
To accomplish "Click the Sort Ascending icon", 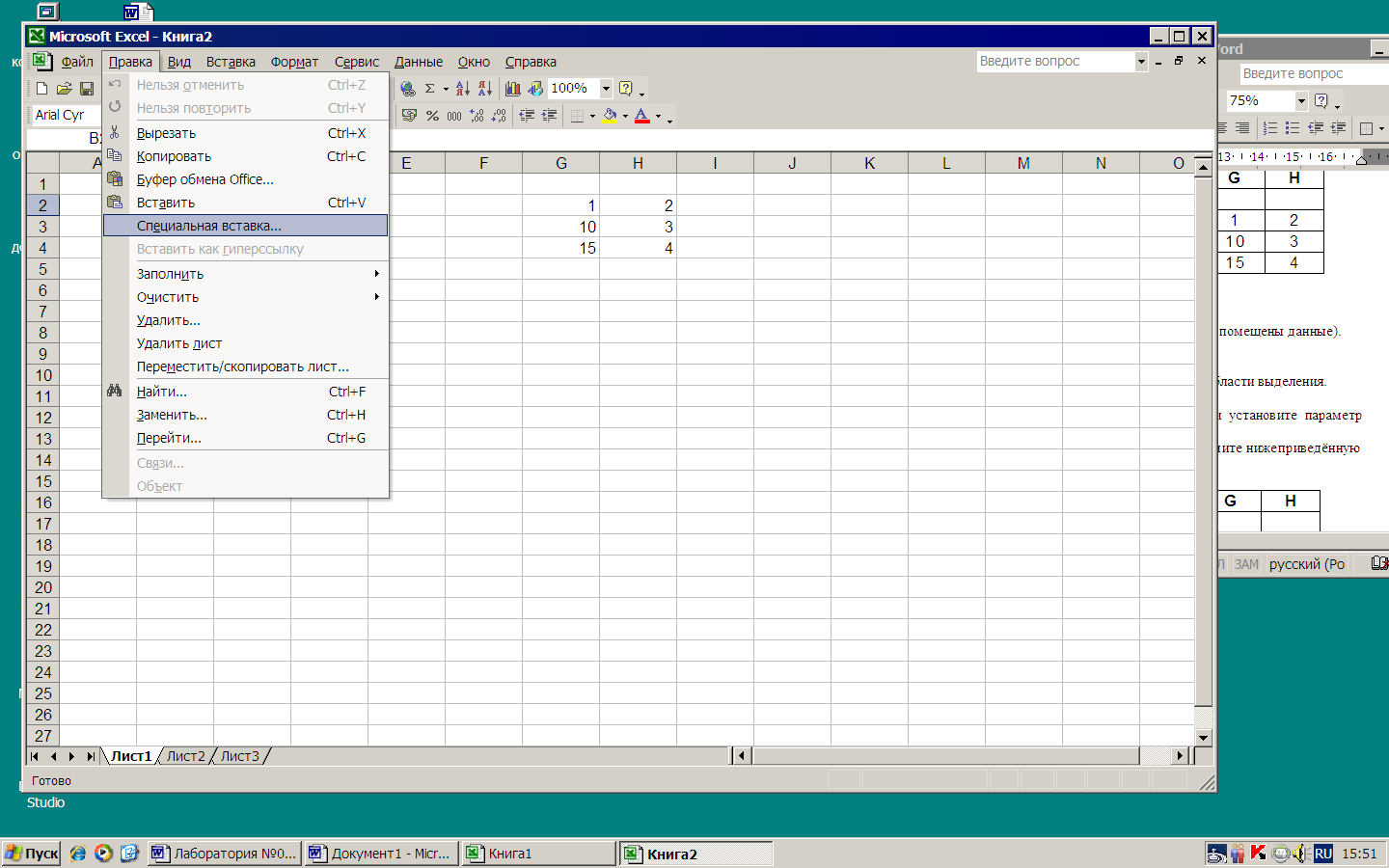I will tap(463, 89).
